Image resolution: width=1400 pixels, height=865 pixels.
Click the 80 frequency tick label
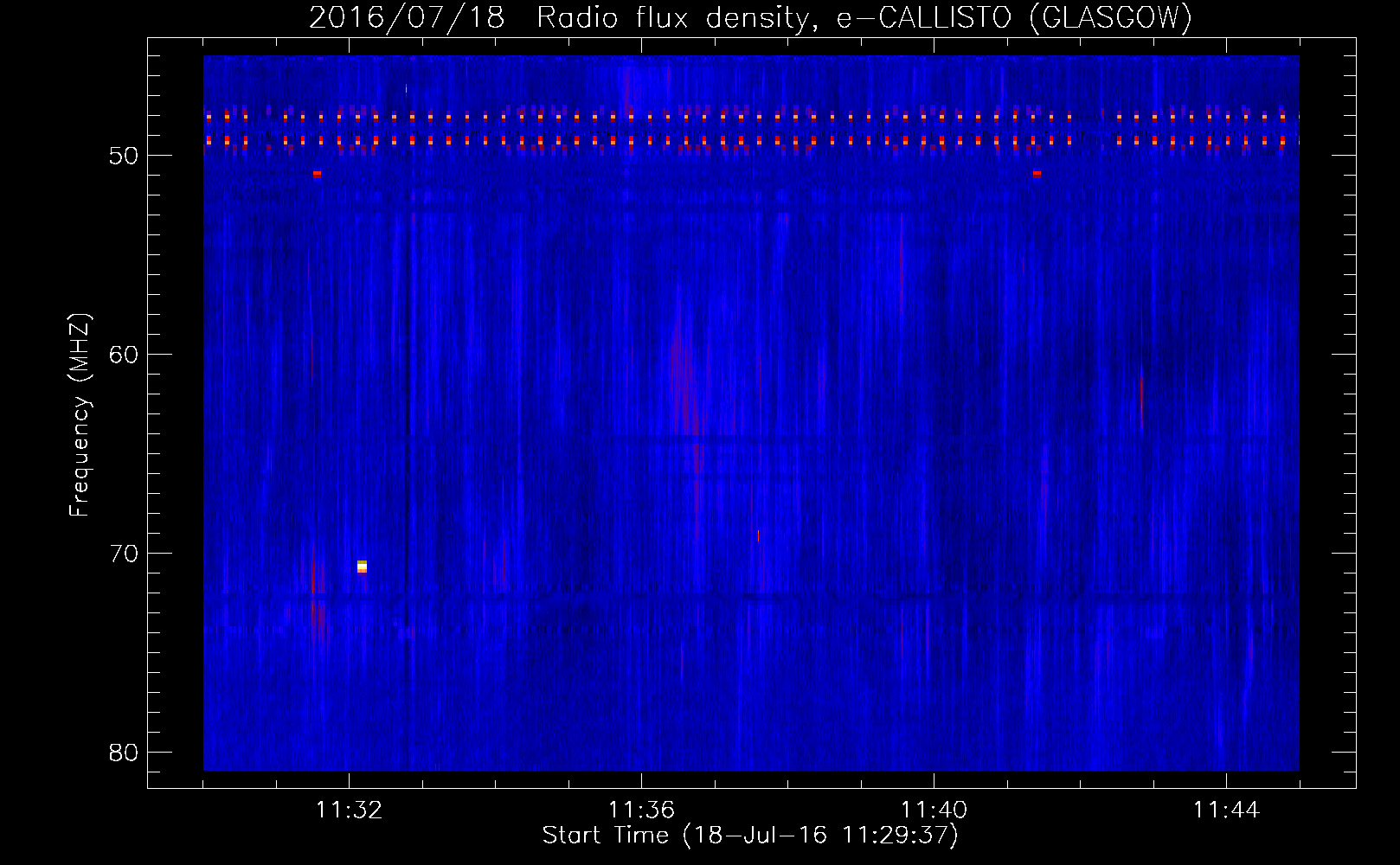click(125, 753)
